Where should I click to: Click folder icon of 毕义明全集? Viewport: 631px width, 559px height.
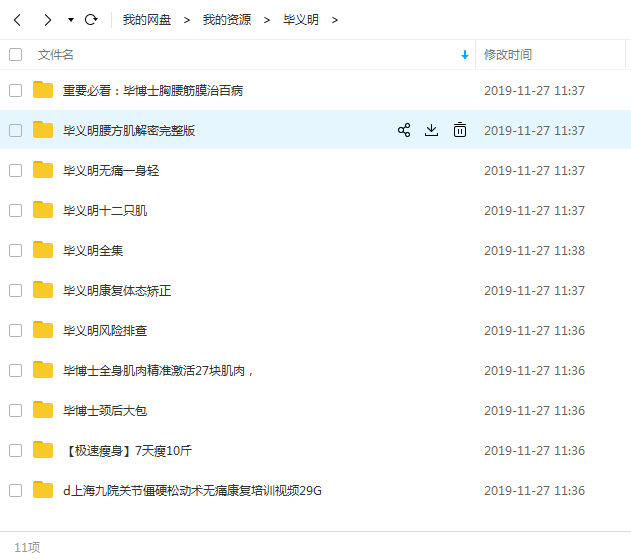pos(43,250)
